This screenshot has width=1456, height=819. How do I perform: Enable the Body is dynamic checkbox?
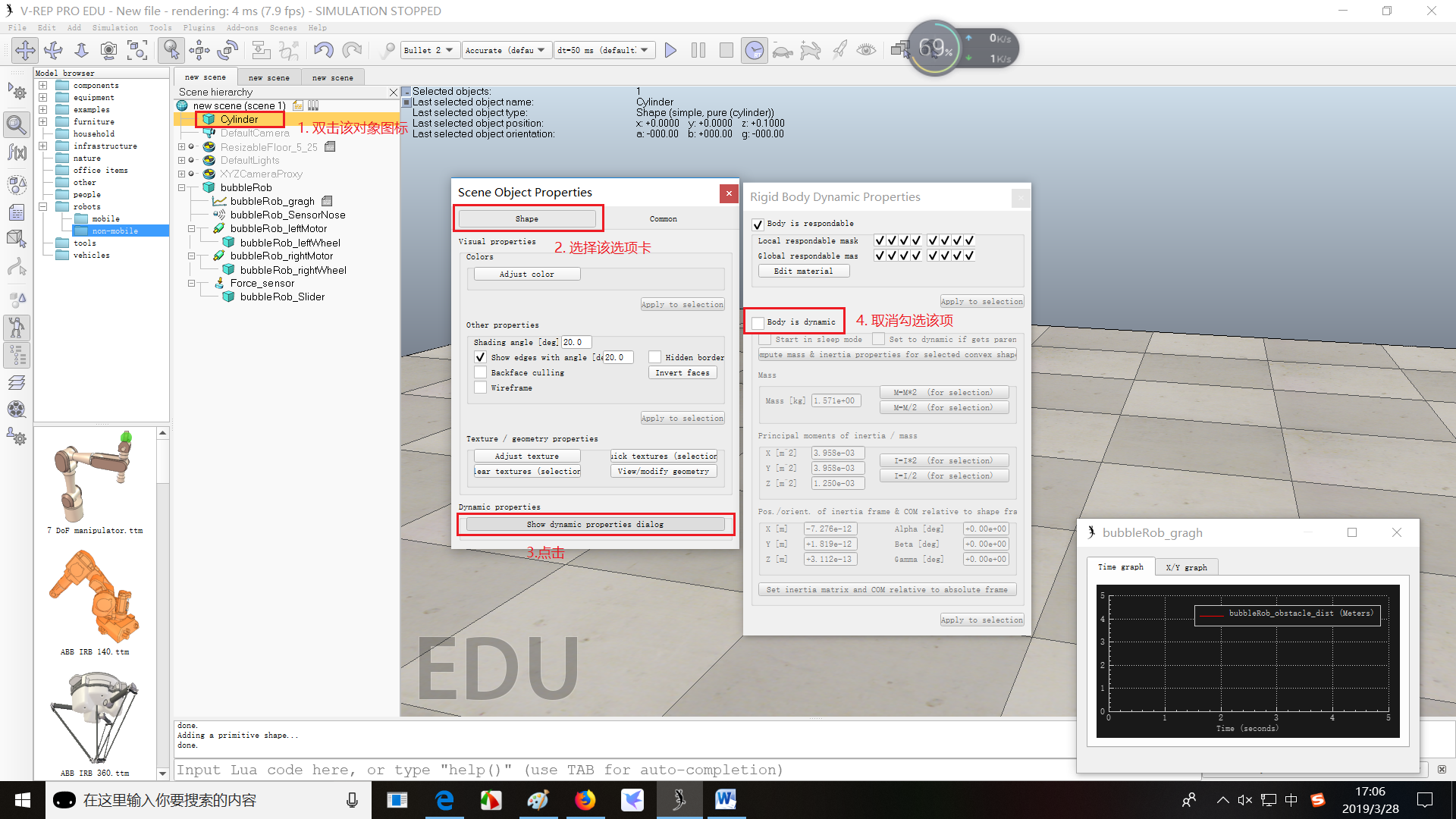coord(758,322)
